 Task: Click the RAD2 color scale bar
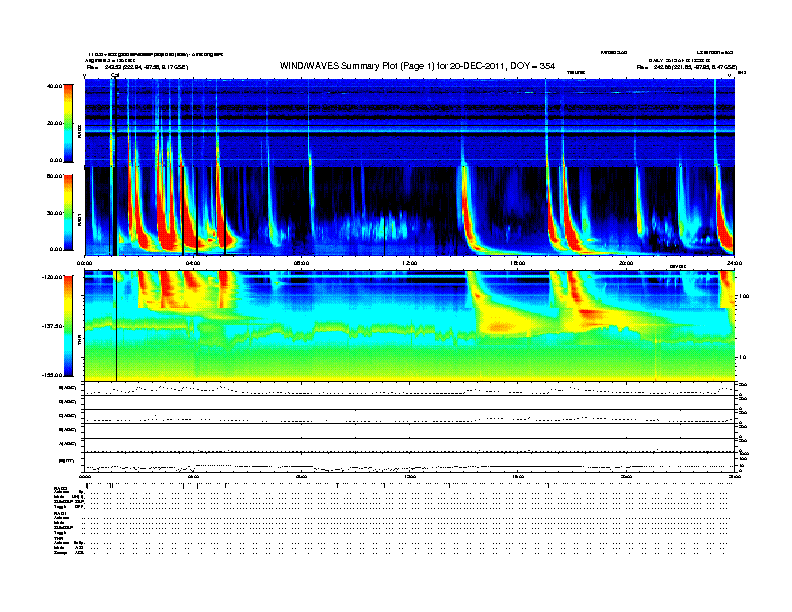pyautogui.click(x=68, y=123)
